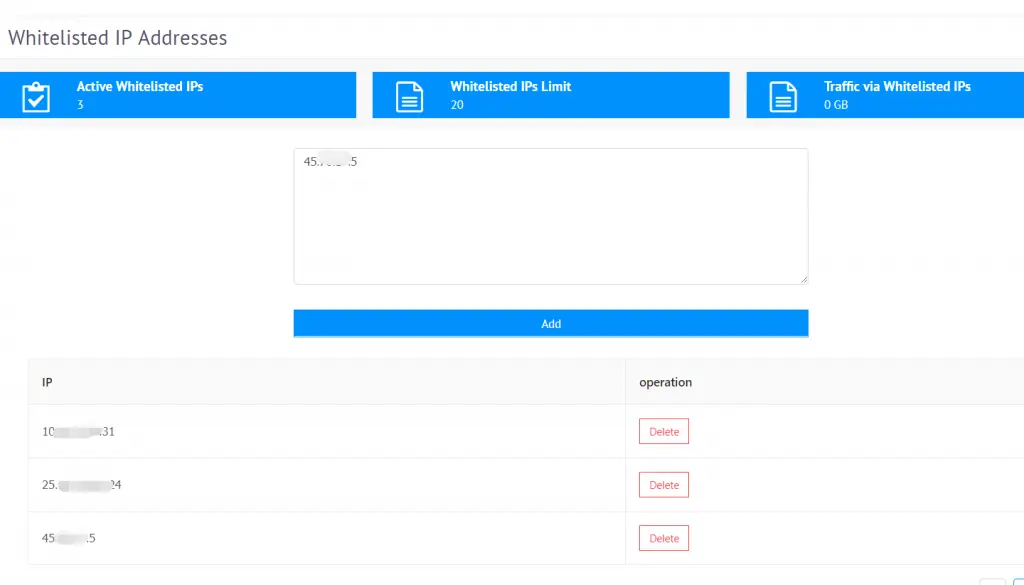Click the value 20 under Whitelisted IPs Limit
Image resolution: width=1024 pixels, height=585 pixels.
tap(457, 104)
